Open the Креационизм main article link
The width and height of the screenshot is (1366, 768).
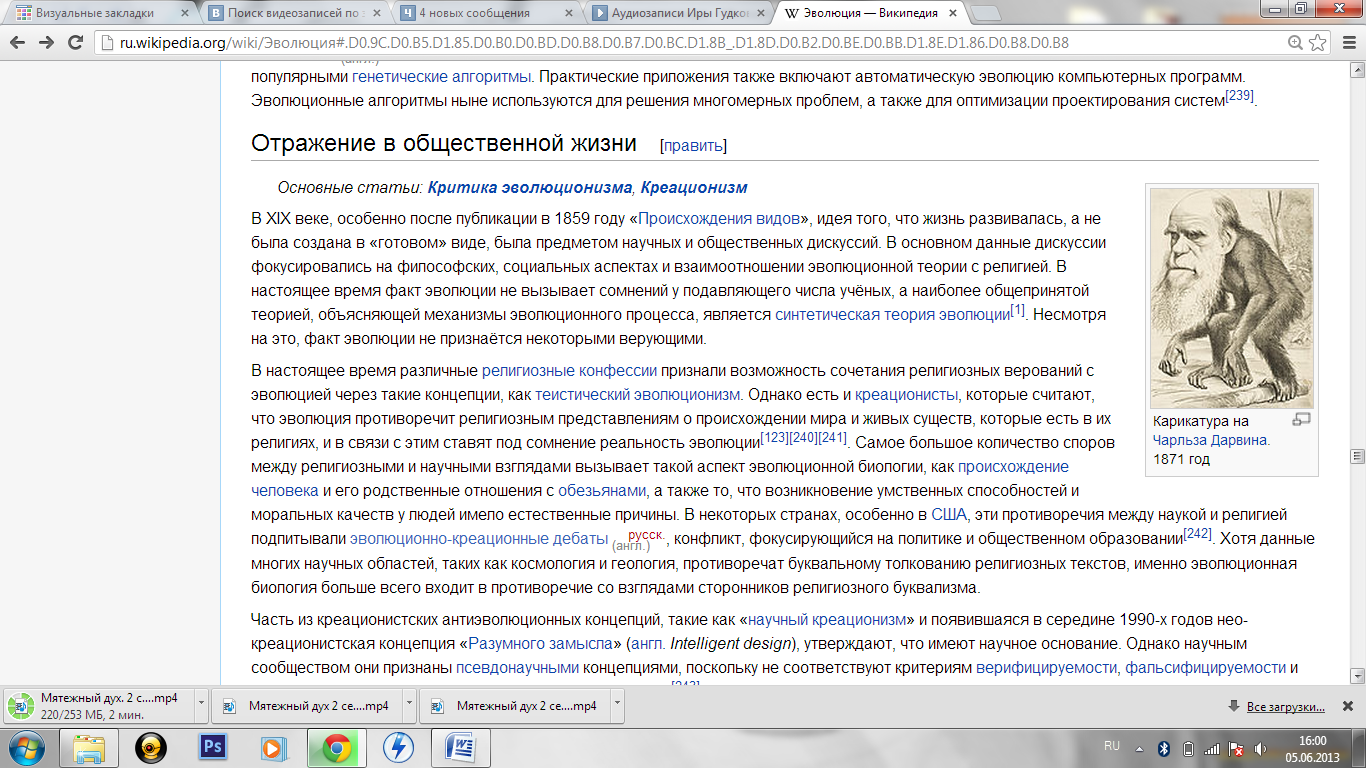click(694, 188)
